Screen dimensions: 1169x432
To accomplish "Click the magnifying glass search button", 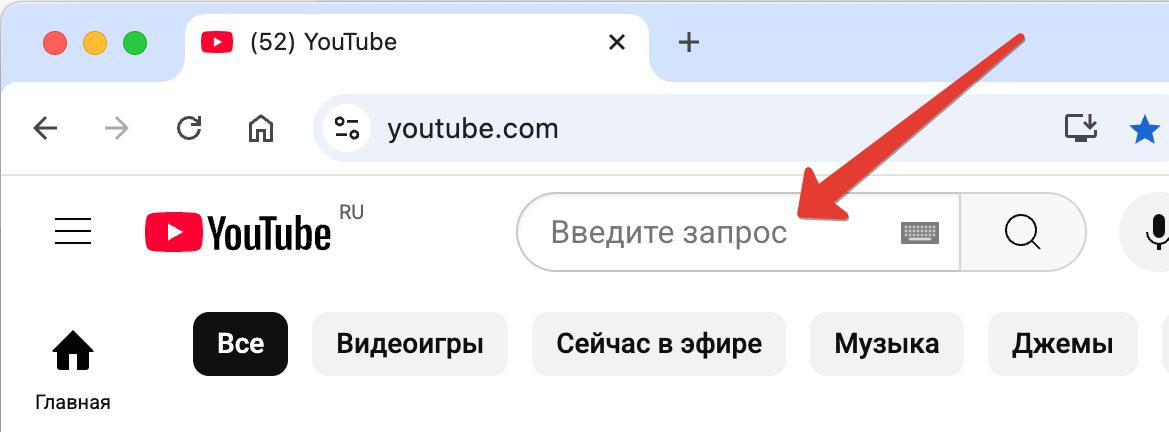I will 1022,232.
